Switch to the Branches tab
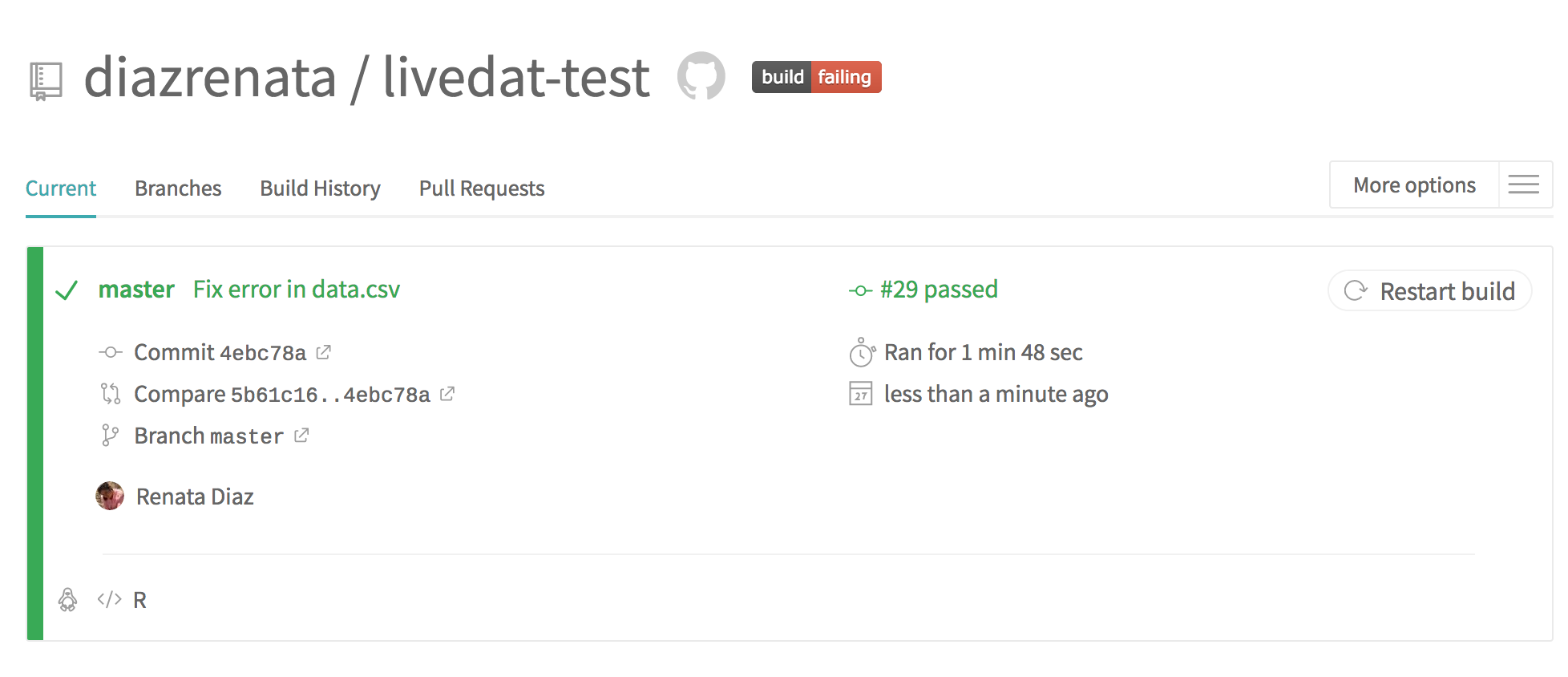Image resolution: width=1568 pixels, height=677 pixels. pos(178,189)
